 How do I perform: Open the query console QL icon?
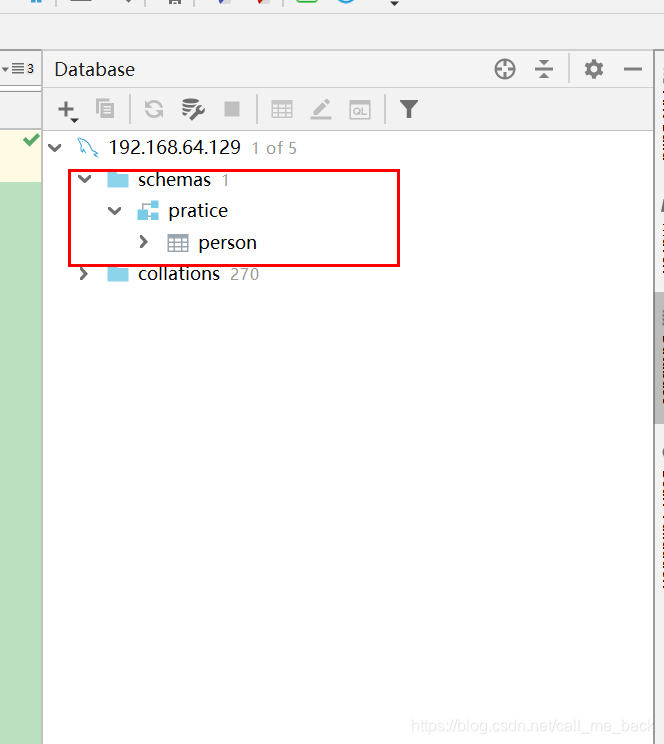(360, 110)
